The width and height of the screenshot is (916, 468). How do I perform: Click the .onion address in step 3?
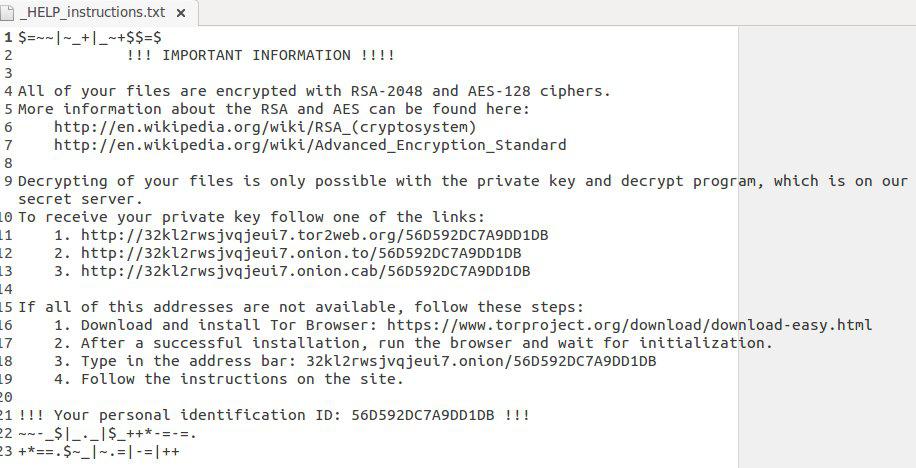click(481, 361)
